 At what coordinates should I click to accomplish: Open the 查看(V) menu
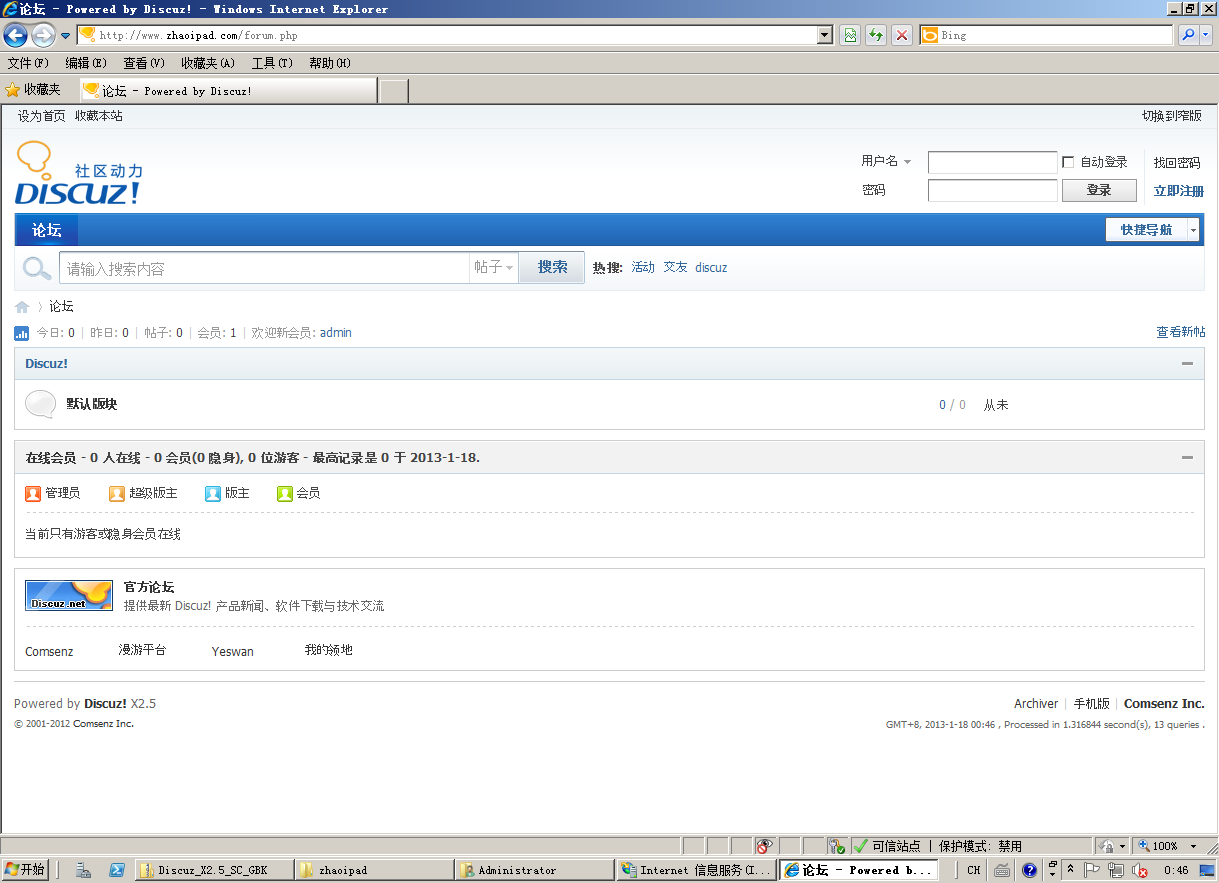144,63
